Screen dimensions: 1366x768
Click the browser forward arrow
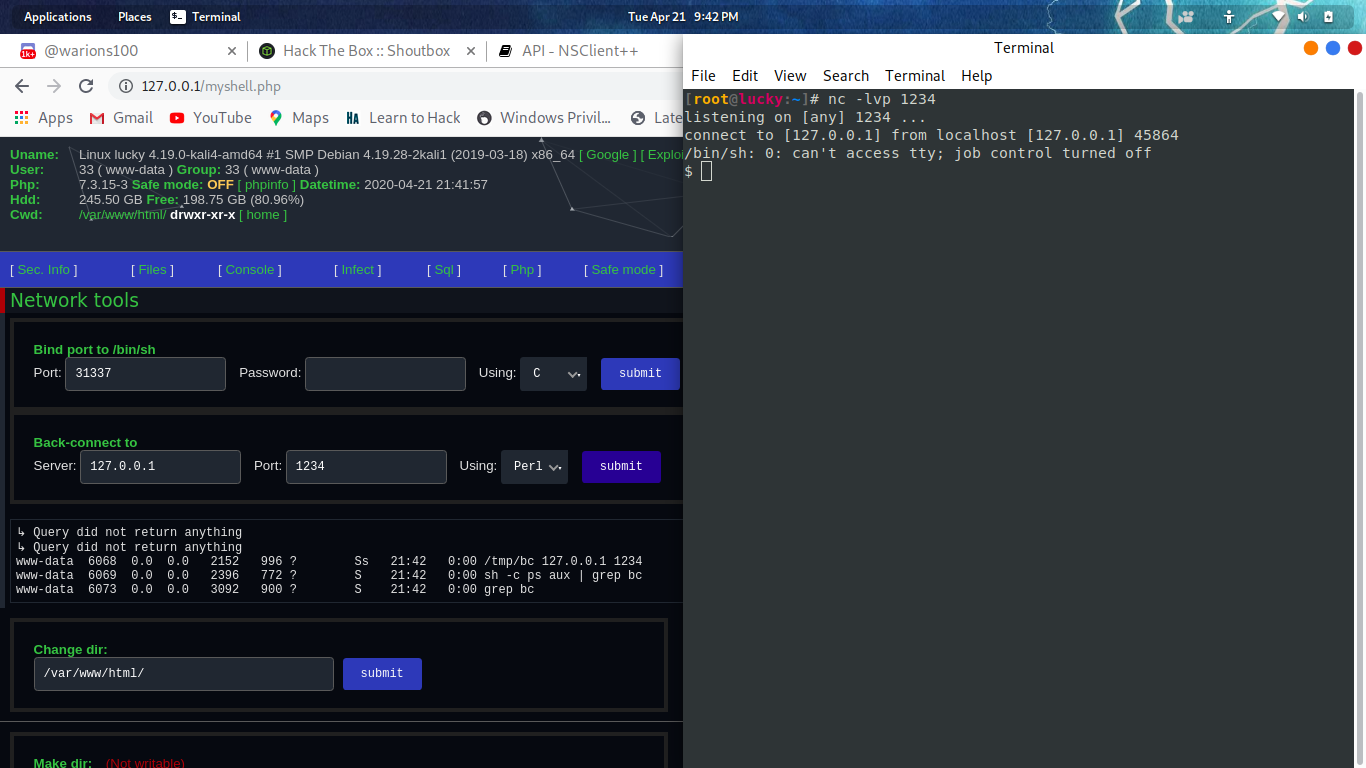click(x=54, y=86)
